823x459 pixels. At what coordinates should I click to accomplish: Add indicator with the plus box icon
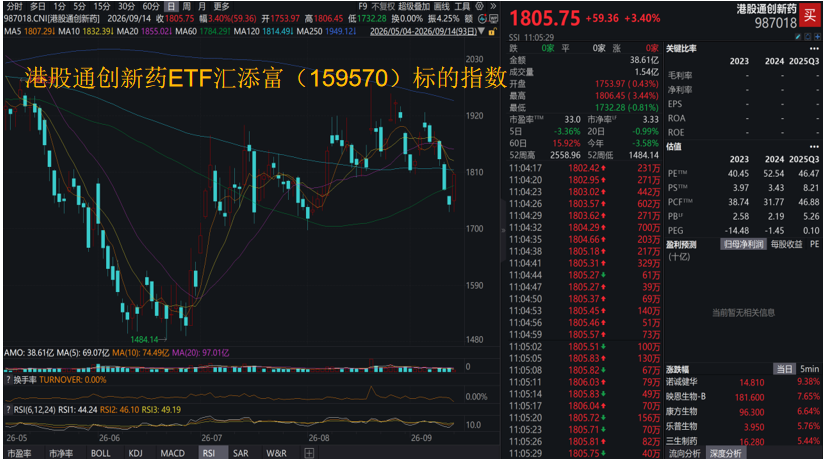pos(309,453)
